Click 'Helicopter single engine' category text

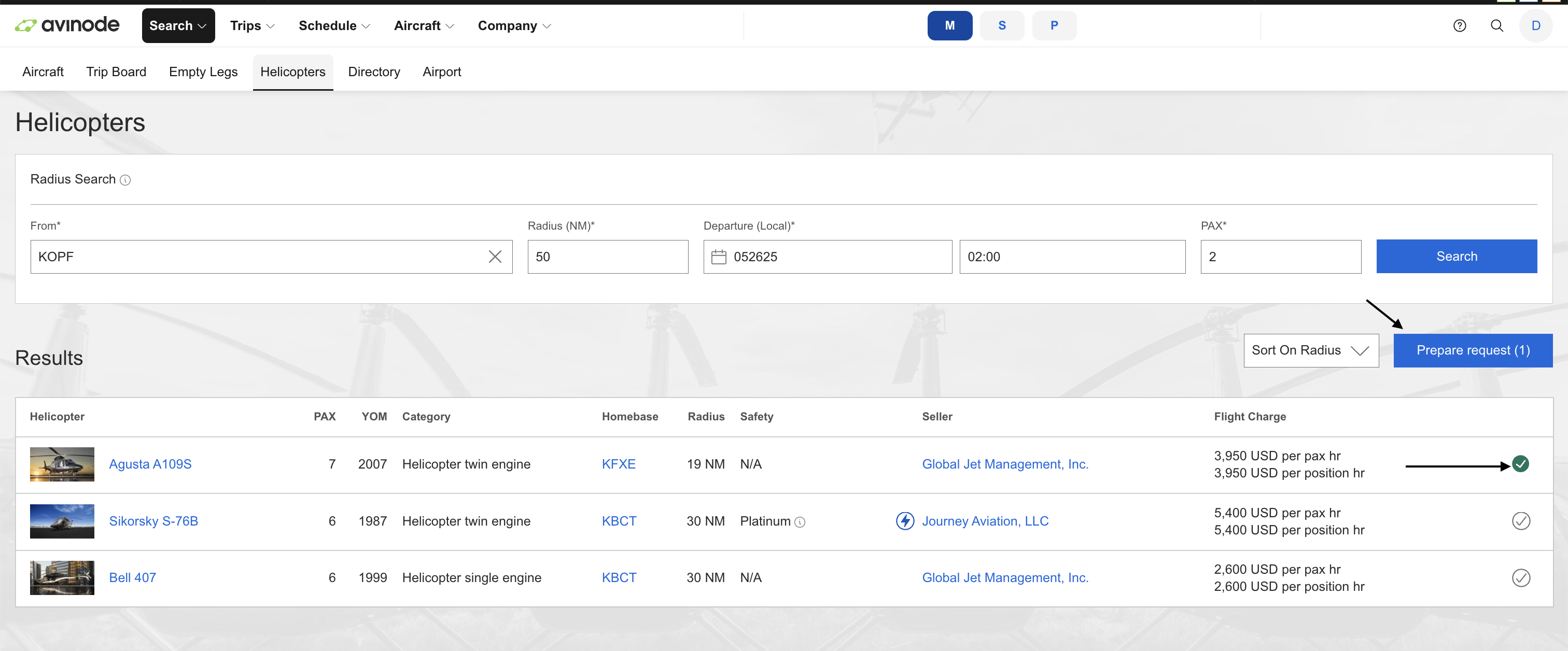472,578
